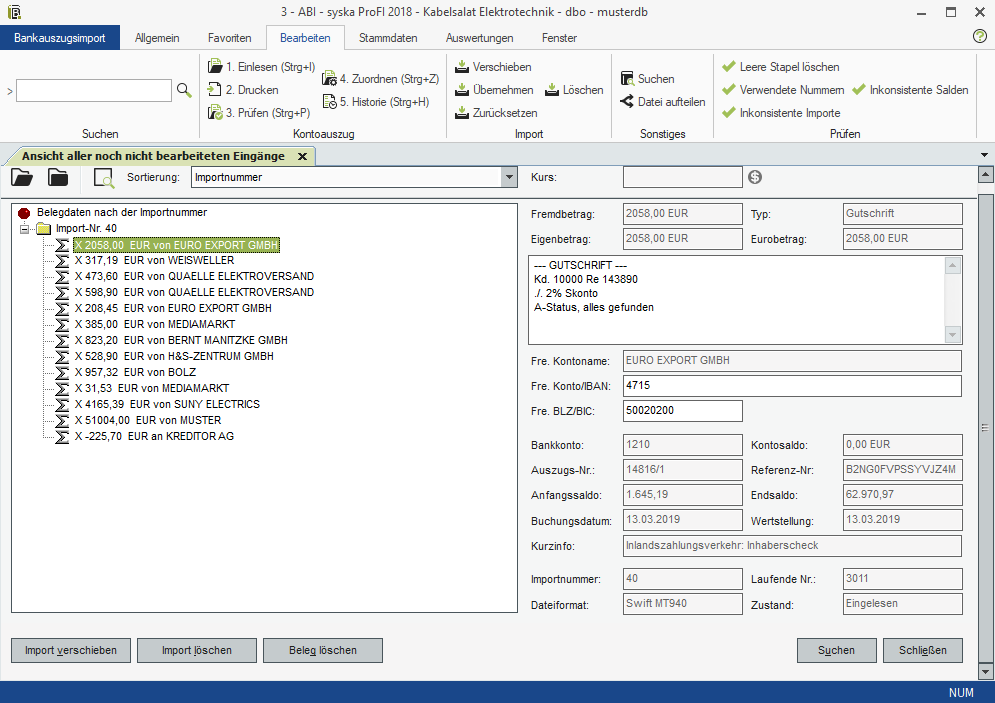Switch to the Stammdaten ribbon tab
Viewport: 995px width, 703px height.
(x=388, y=37)
